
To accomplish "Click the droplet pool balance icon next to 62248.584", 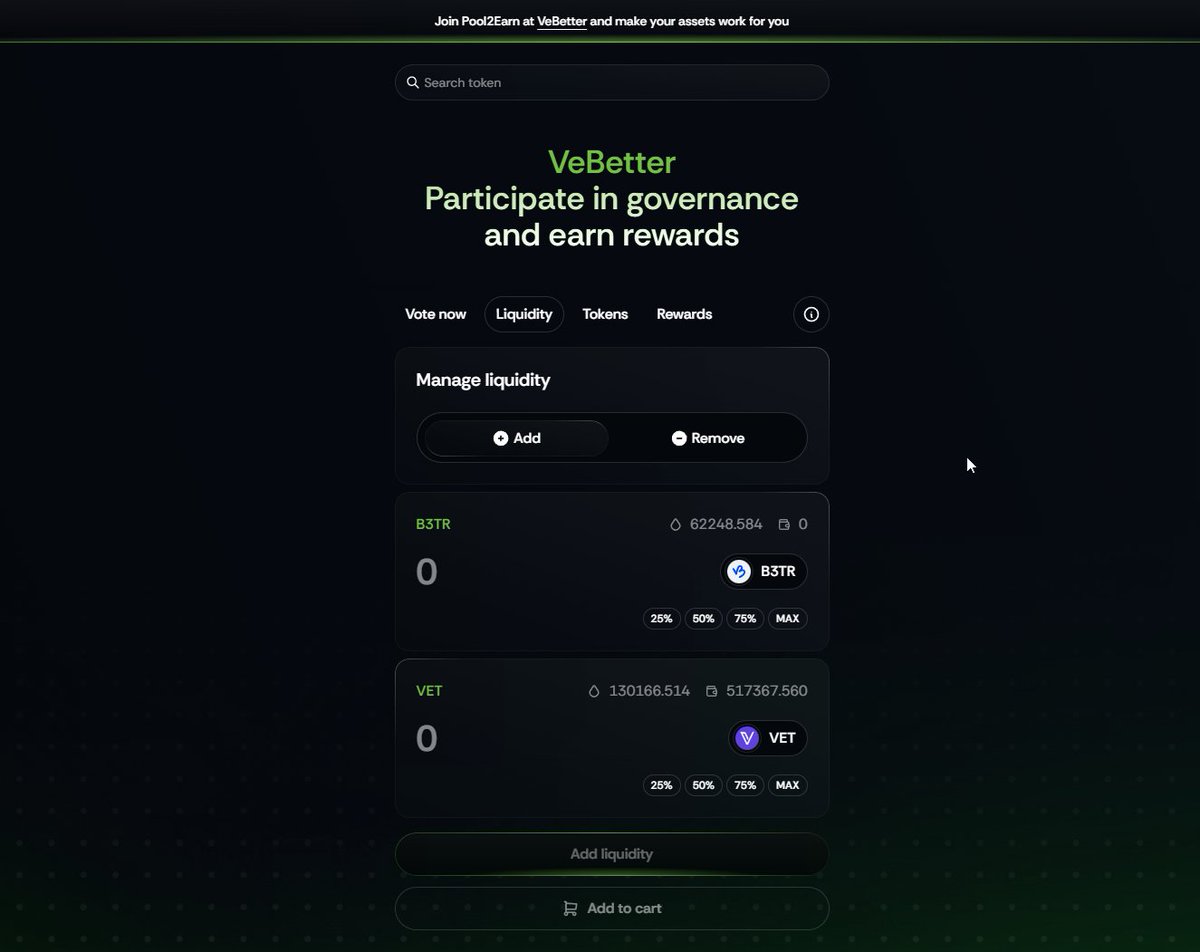I will (x=677, y=524).
